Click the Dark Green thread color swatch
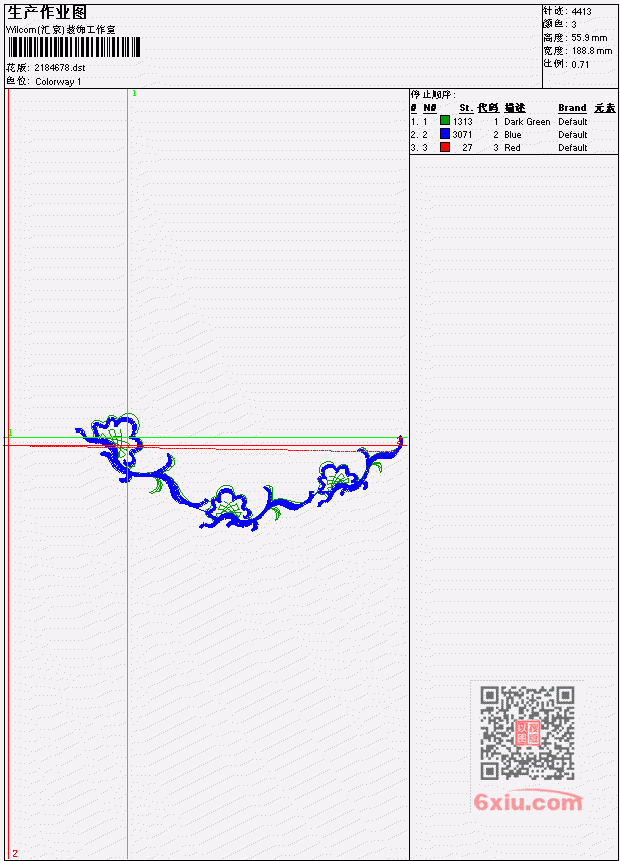This screenshot has width=620, height=861. (x=445, y=121)
